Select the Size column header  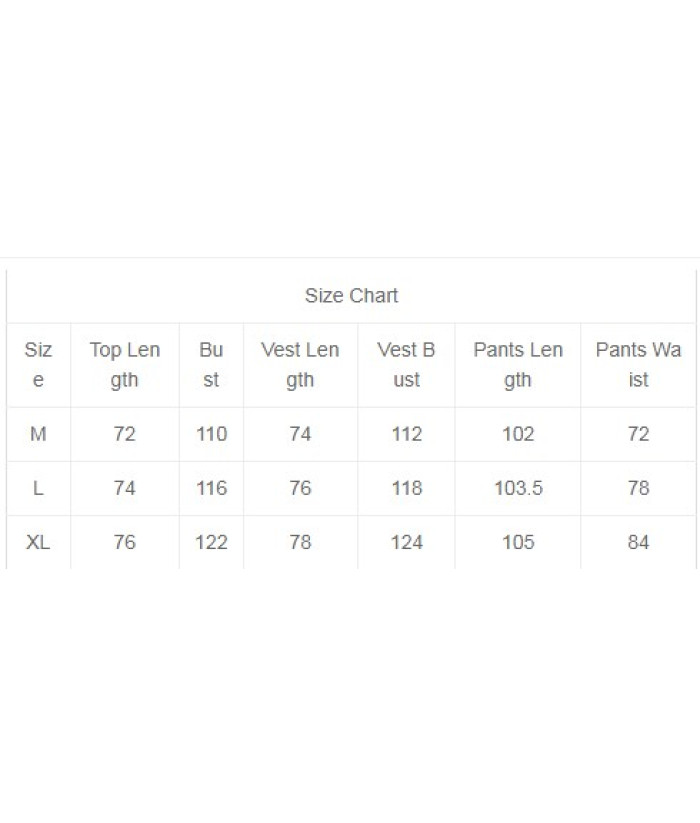click(x=38, y=365)
